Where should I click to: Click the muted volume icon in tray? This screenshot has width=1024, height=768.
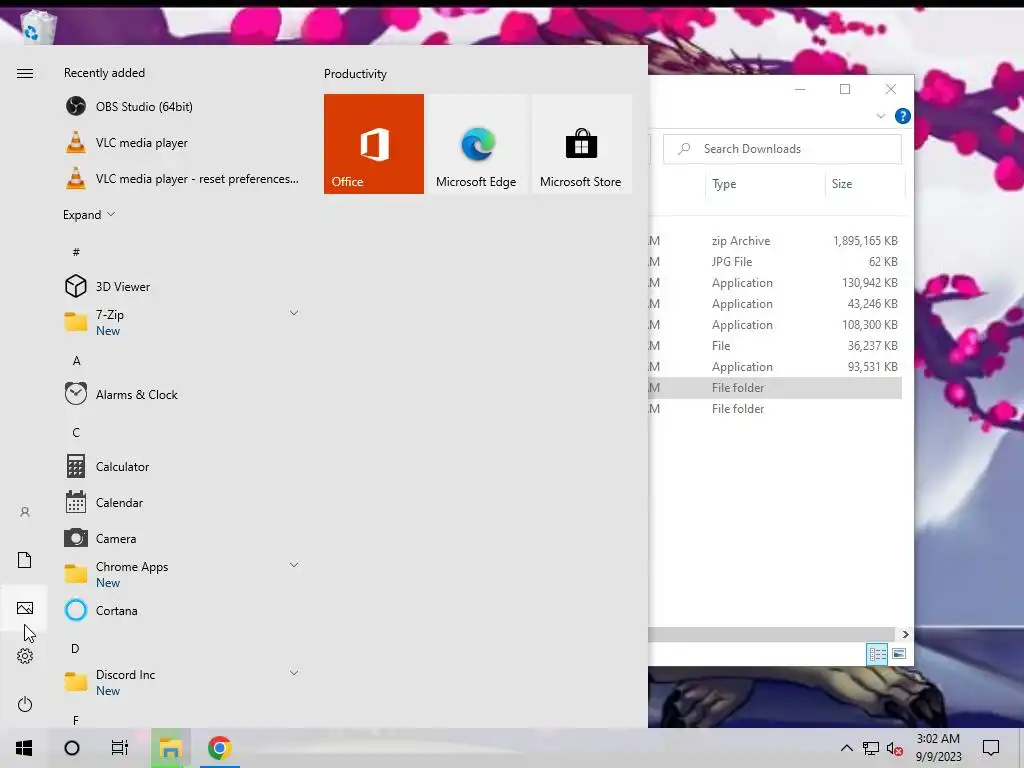click(x=895, y=748)
